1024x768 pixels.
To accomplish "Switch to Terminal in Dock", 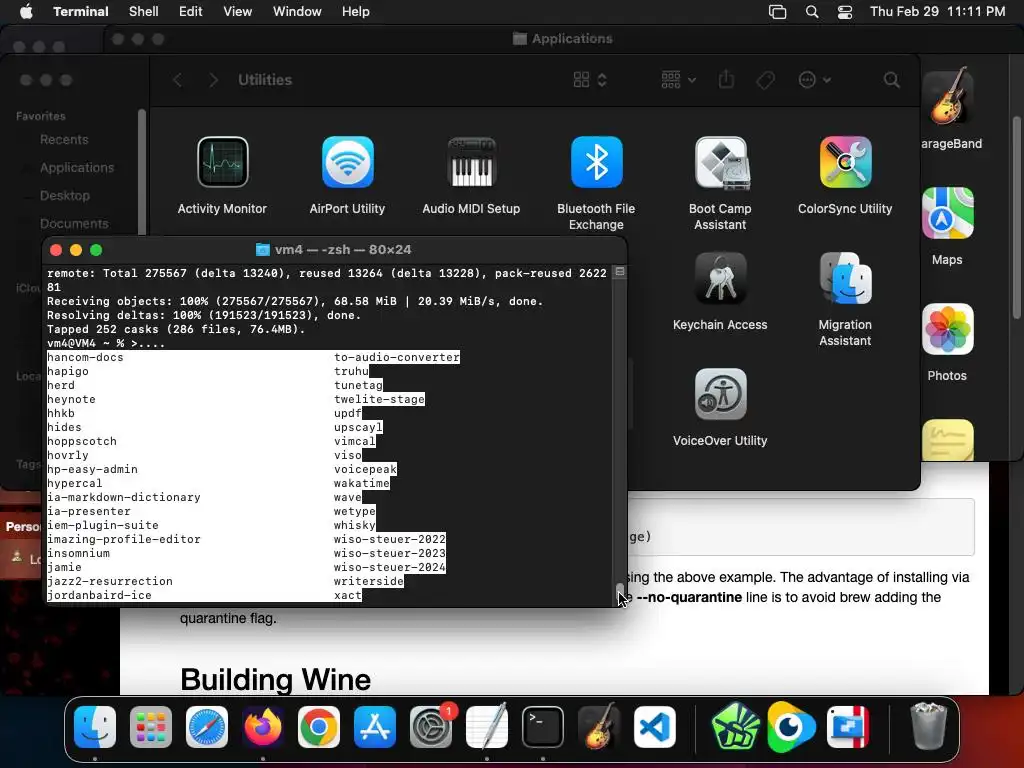I will [543, 727].
